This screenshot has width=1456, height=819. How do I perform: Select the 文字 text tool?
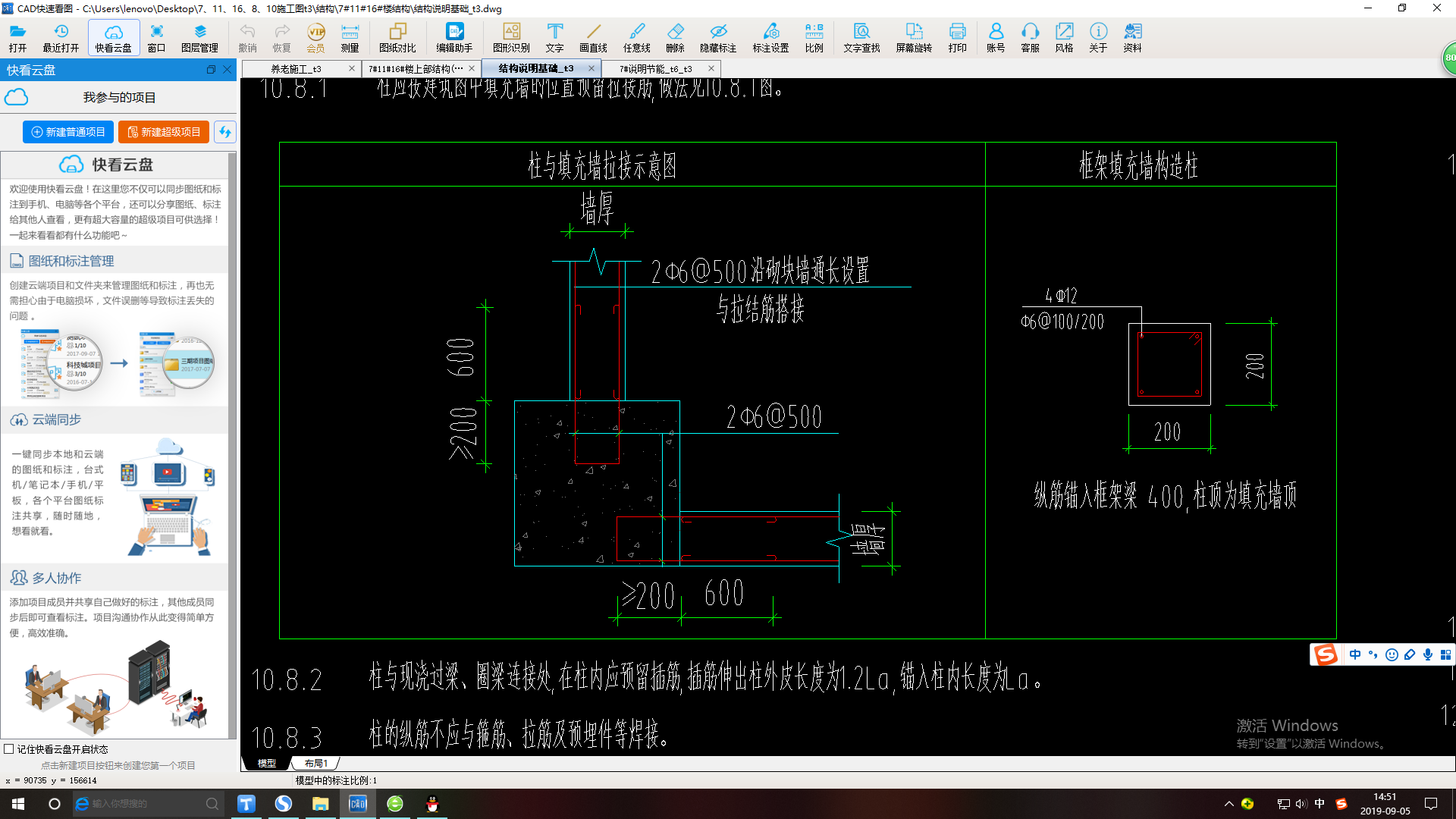pyautogui.click(x=554, y=37)
